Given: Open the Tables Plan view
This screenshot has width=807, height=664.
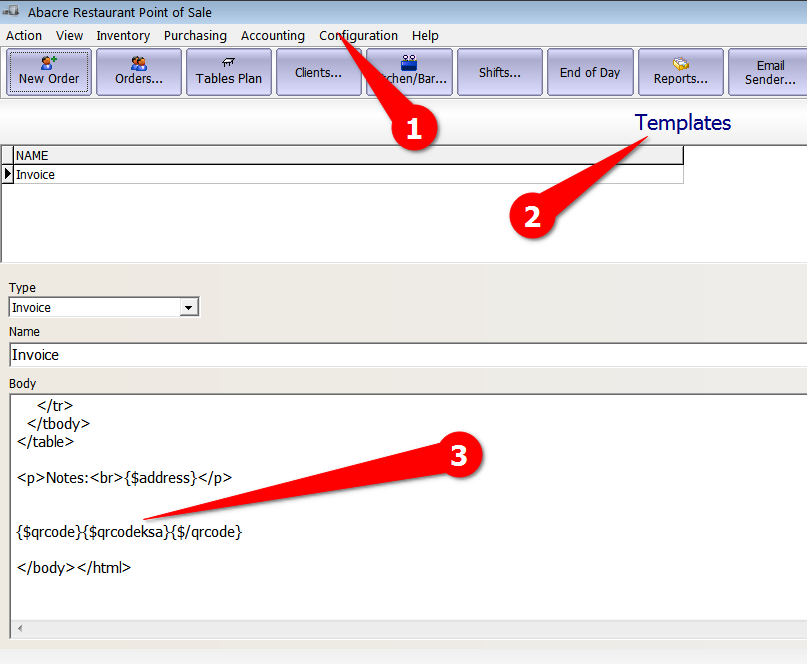Looking at the screenshot, I should pyautogui.click(x=229, y=72).
